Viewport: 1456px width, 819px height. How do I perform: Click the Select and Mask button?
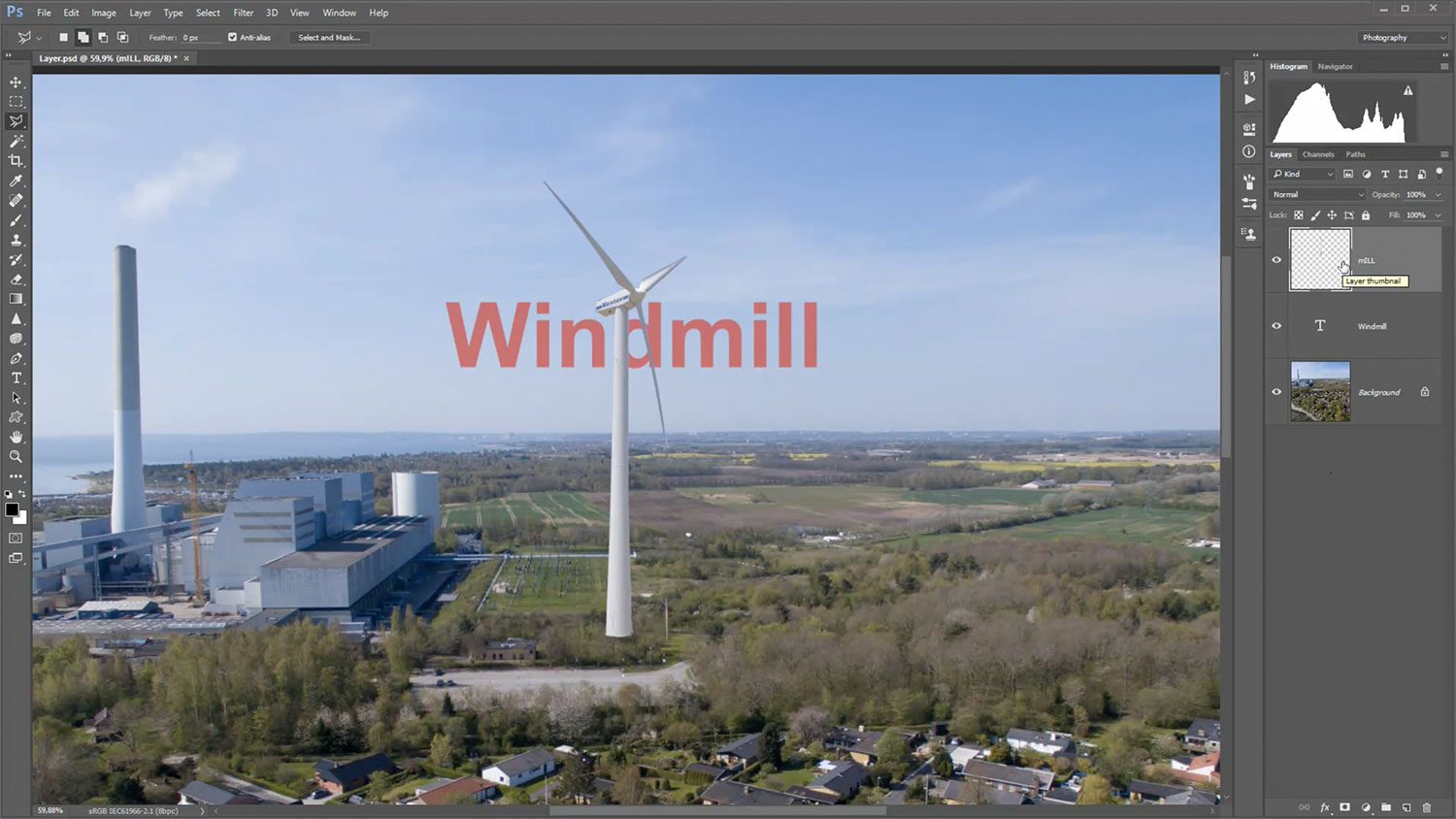click(x=329, y=38)
